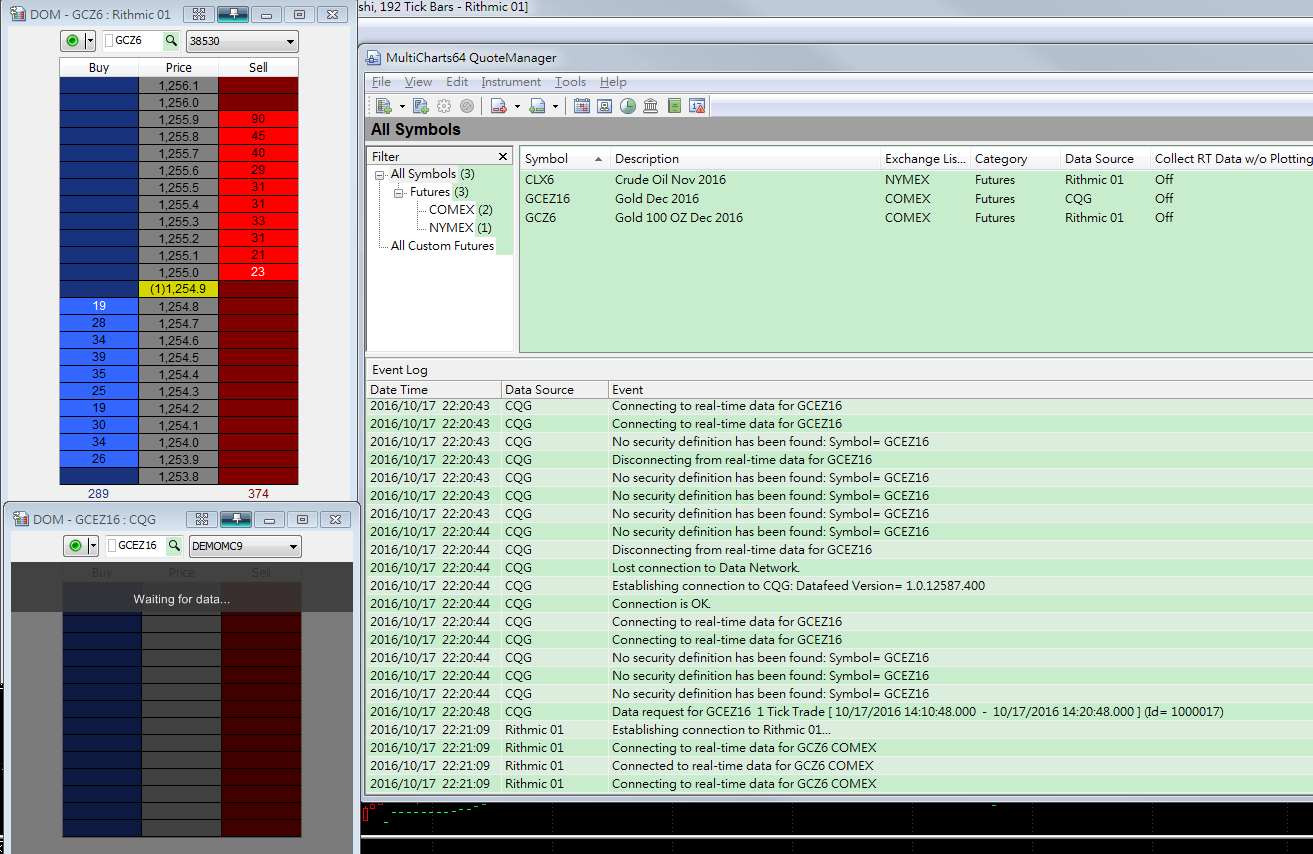Viewport: 1313px width, 854px height.
Task: Open the DEMOMC9 account dropdown
Action: coord(245,546)
